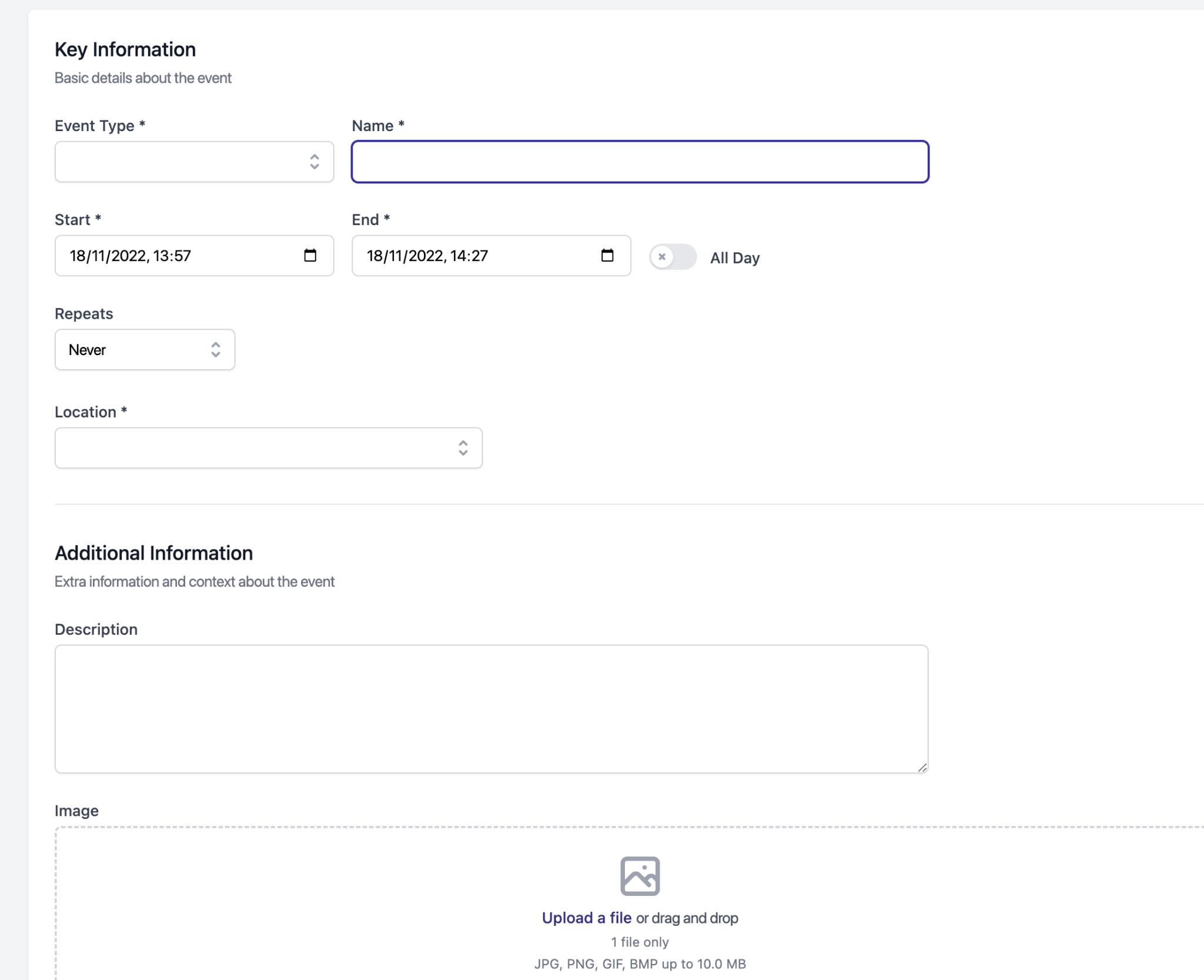The height and width of the screenshot is (980, 1204).
Task: Click the Upload a file link
Action: (x=586, y=918)
